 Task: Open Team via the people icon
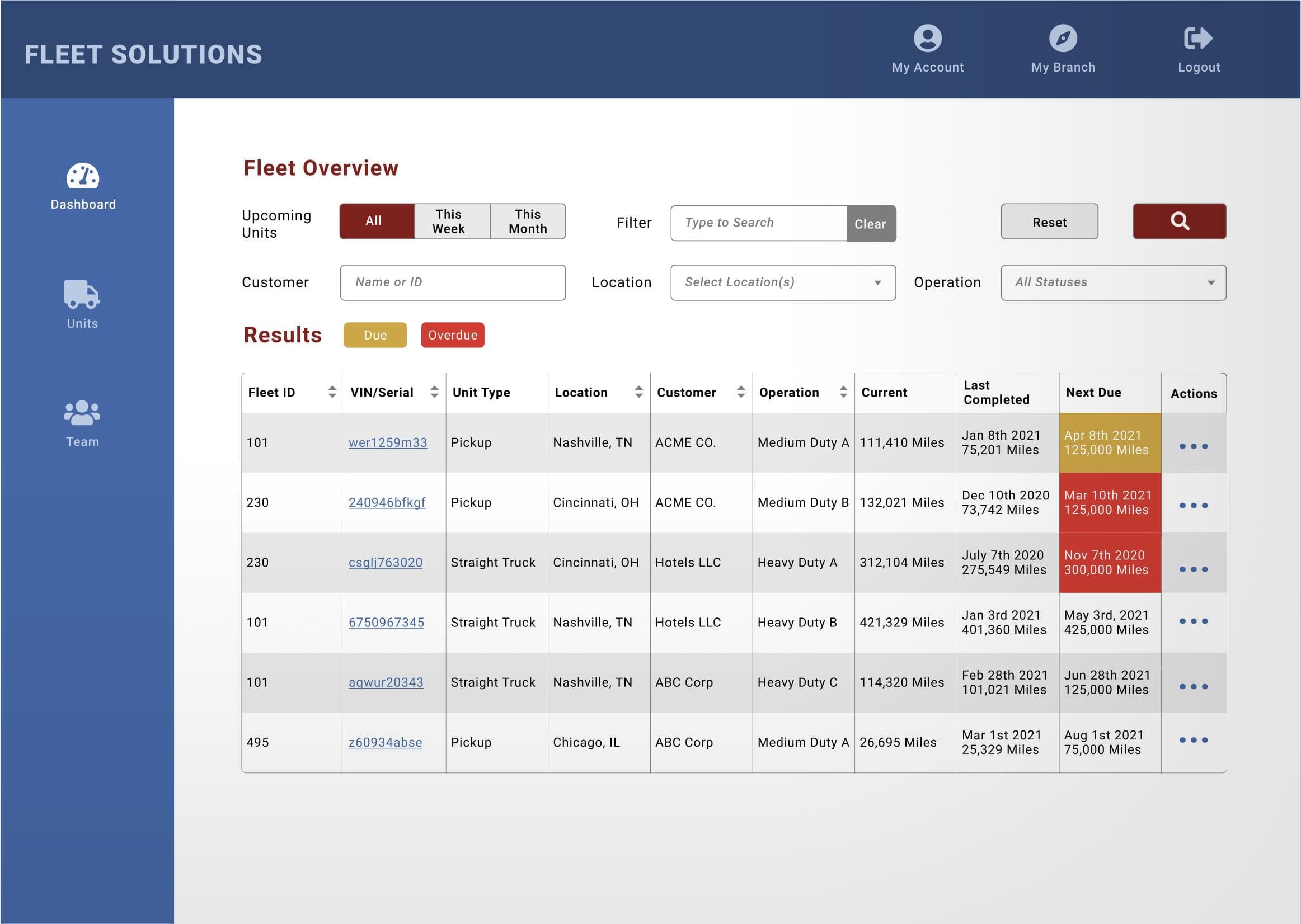point(82,413)
